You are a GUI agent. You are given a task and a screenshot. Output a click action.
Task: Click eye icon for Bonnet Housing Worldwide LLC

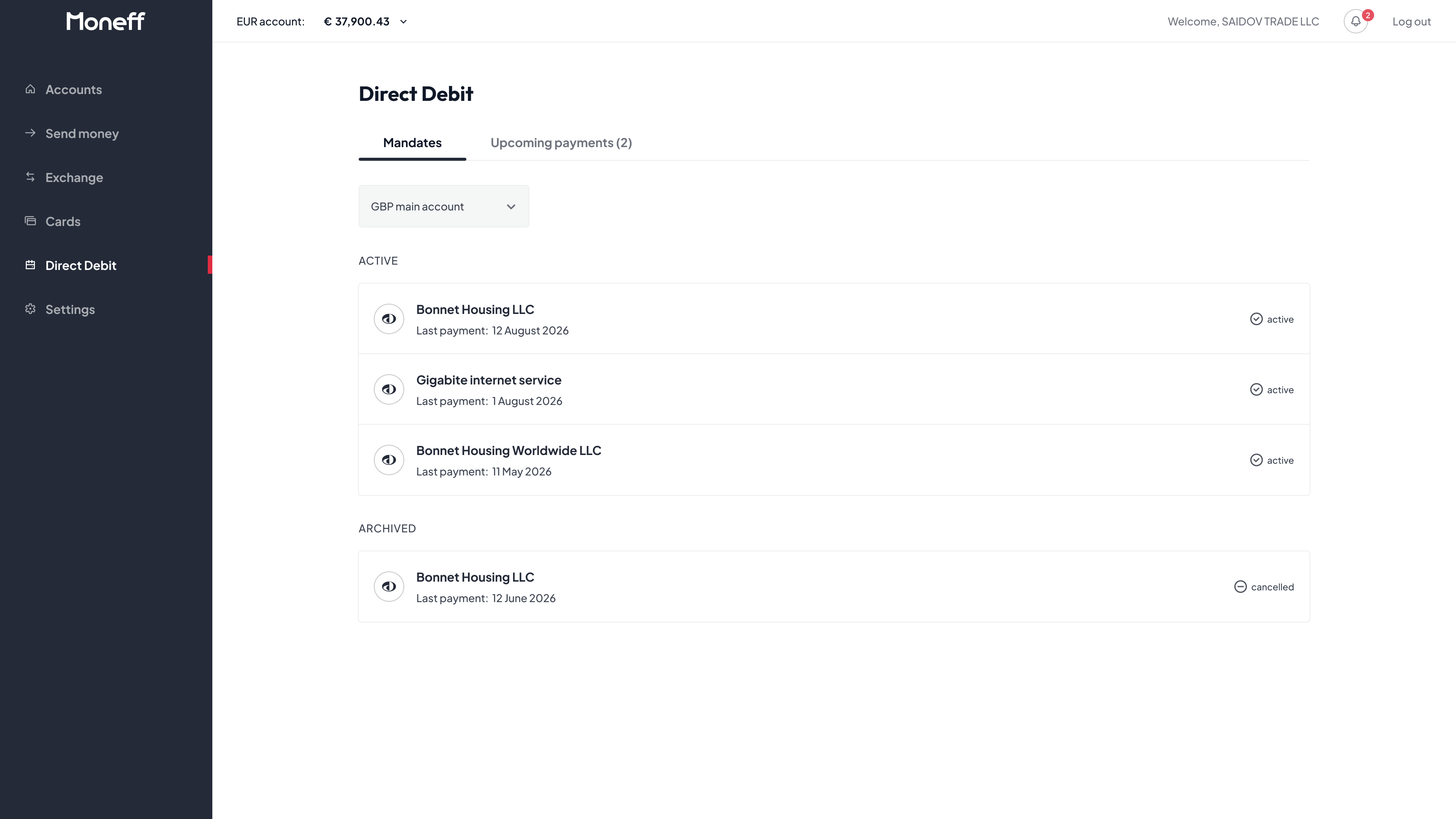[x=389, y=460]
